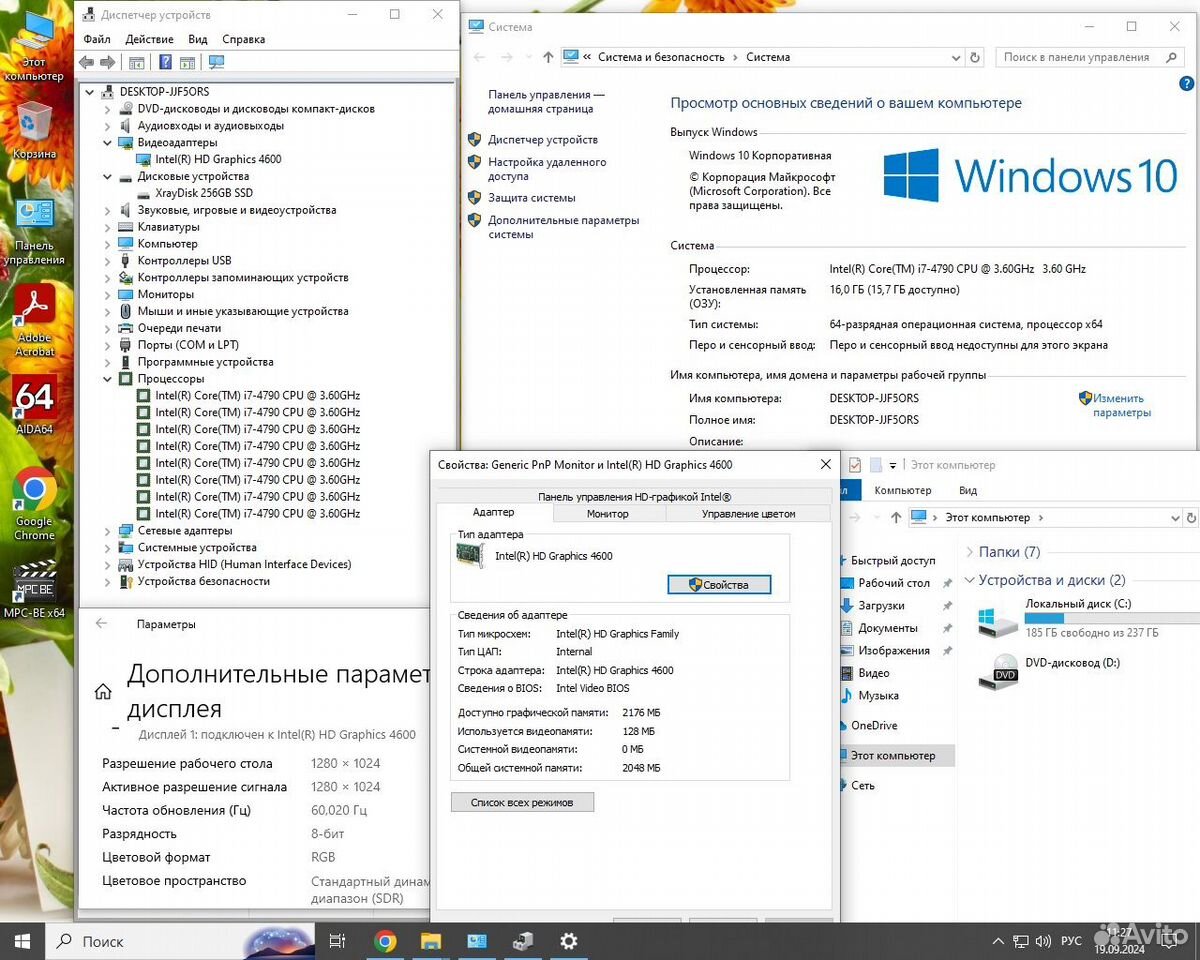
Task: Switch to the Управление цветом tab
Action: tap(748, 513)
